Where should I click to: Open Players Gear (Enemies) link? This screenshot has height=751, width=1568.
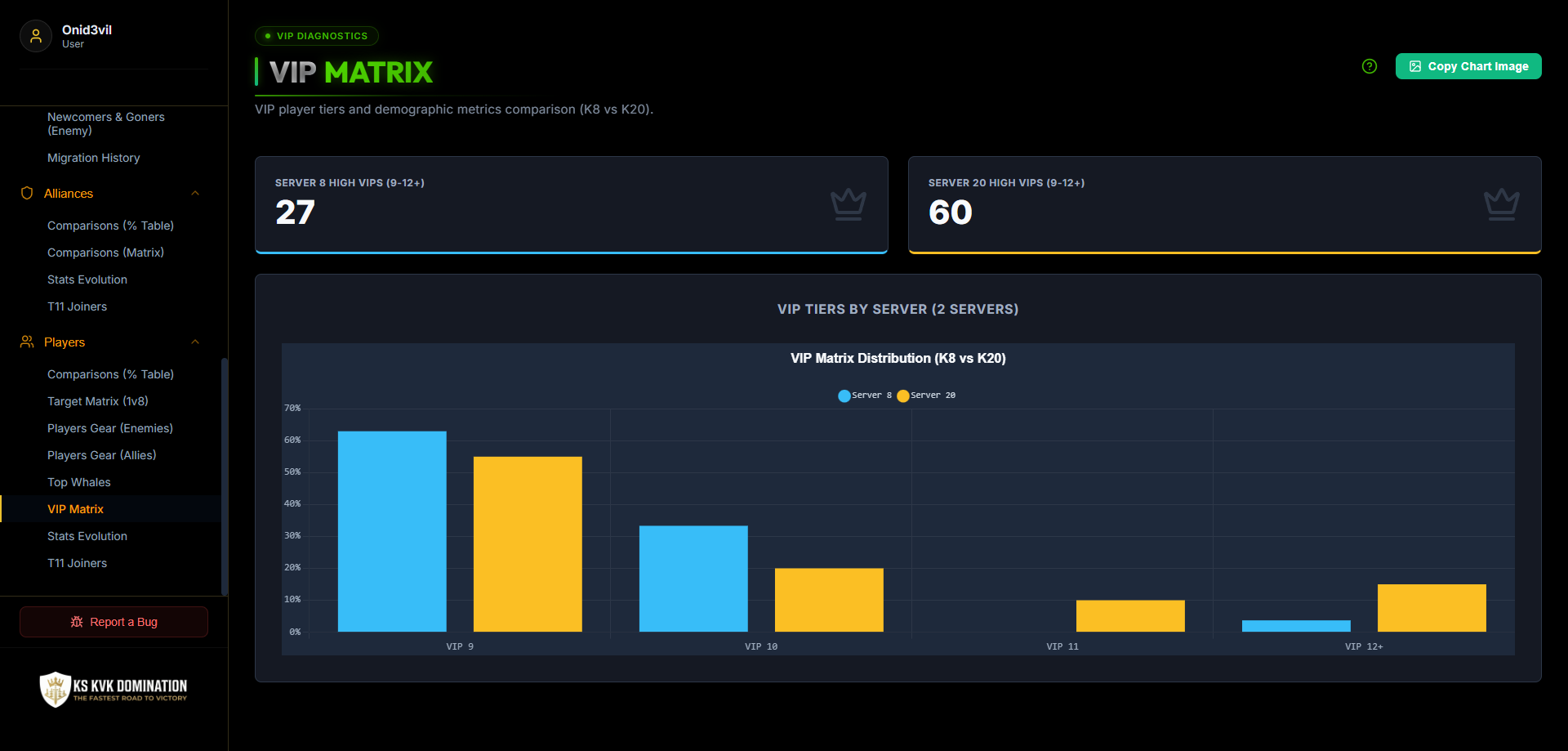click(x=110, y=428)
